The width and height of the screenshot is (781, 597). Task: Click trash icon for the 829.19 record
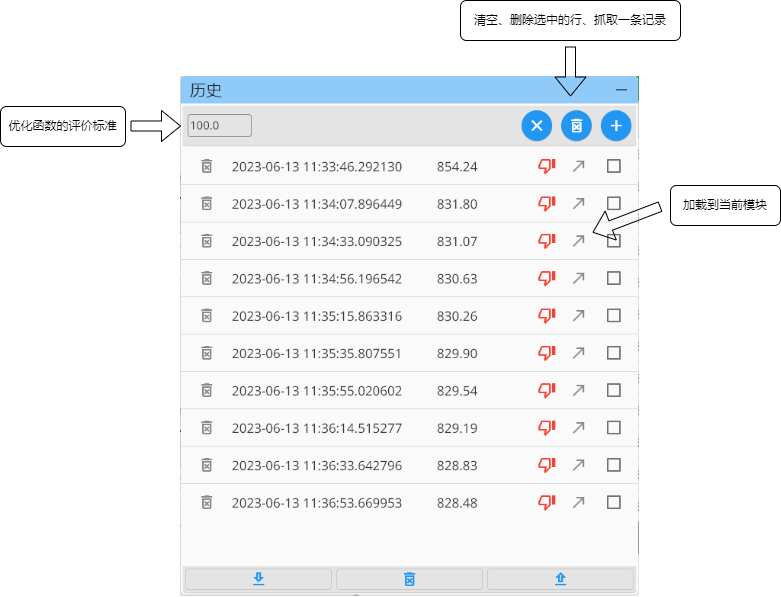coord(207,427)
